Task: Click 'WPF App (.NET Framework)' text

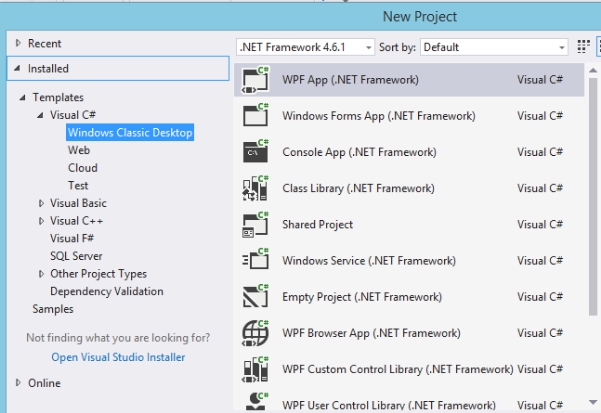Action: tap(350, 80)
